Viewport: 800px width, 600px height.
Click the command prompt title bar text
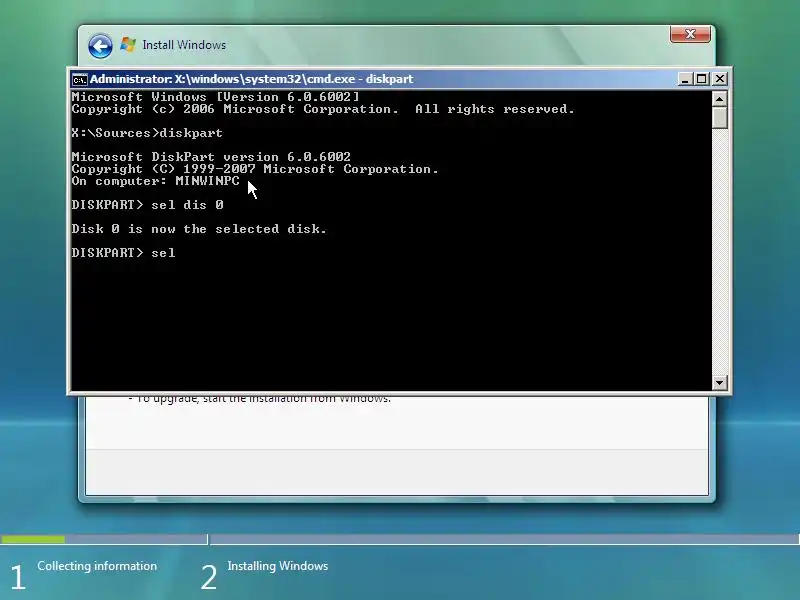pos(252,79)
